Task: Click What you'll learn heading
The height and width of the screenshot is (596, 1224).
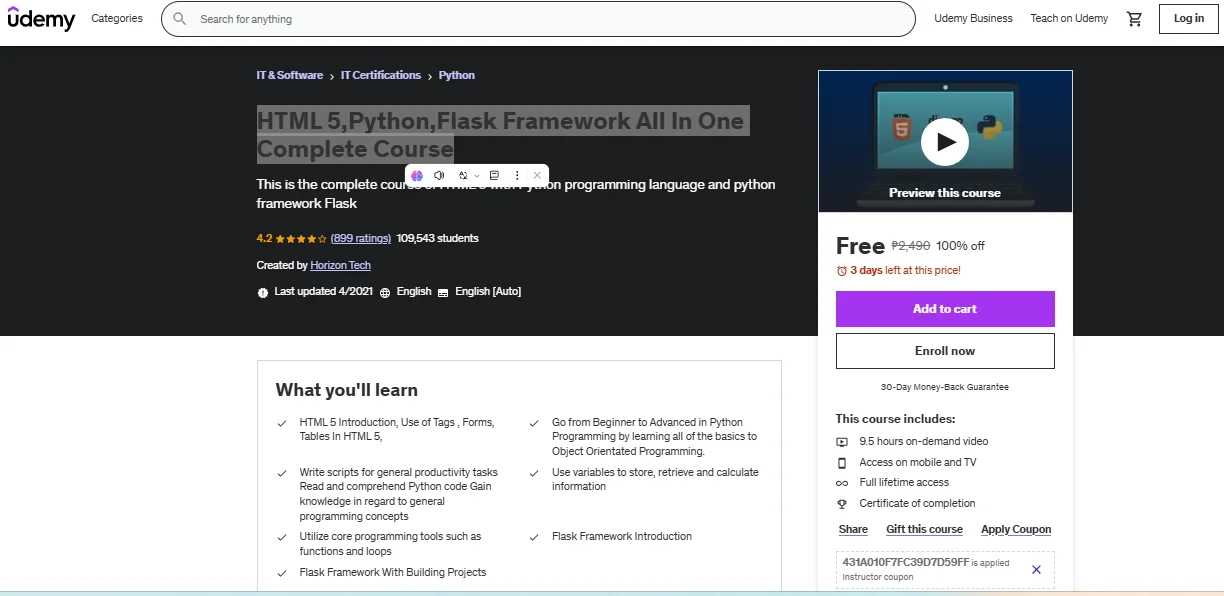Action: pyautogui.click(x=347, y=390)
